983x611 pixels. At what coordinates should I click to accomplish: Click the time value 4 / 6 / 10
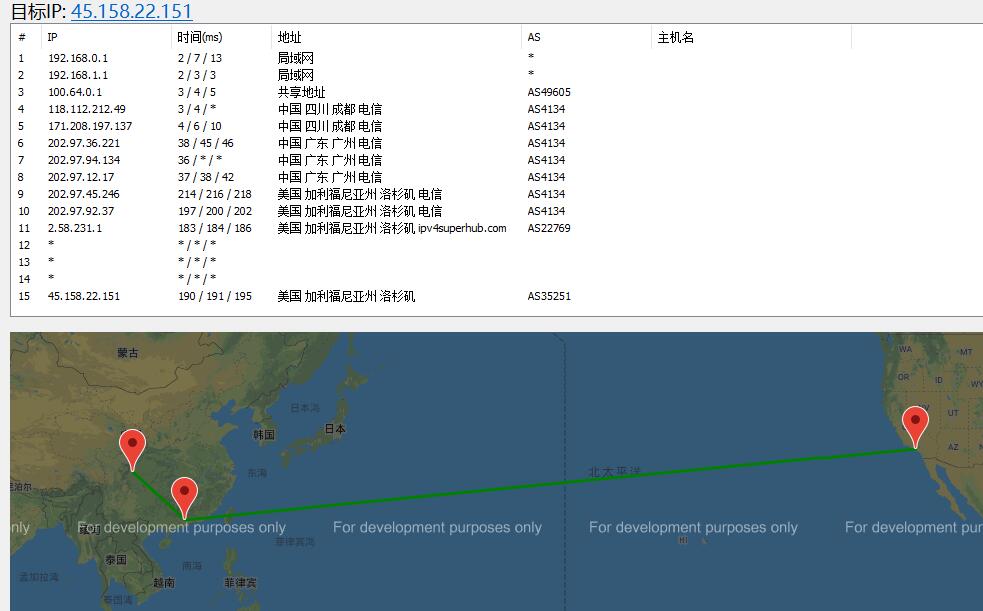[x=199, y=125]
